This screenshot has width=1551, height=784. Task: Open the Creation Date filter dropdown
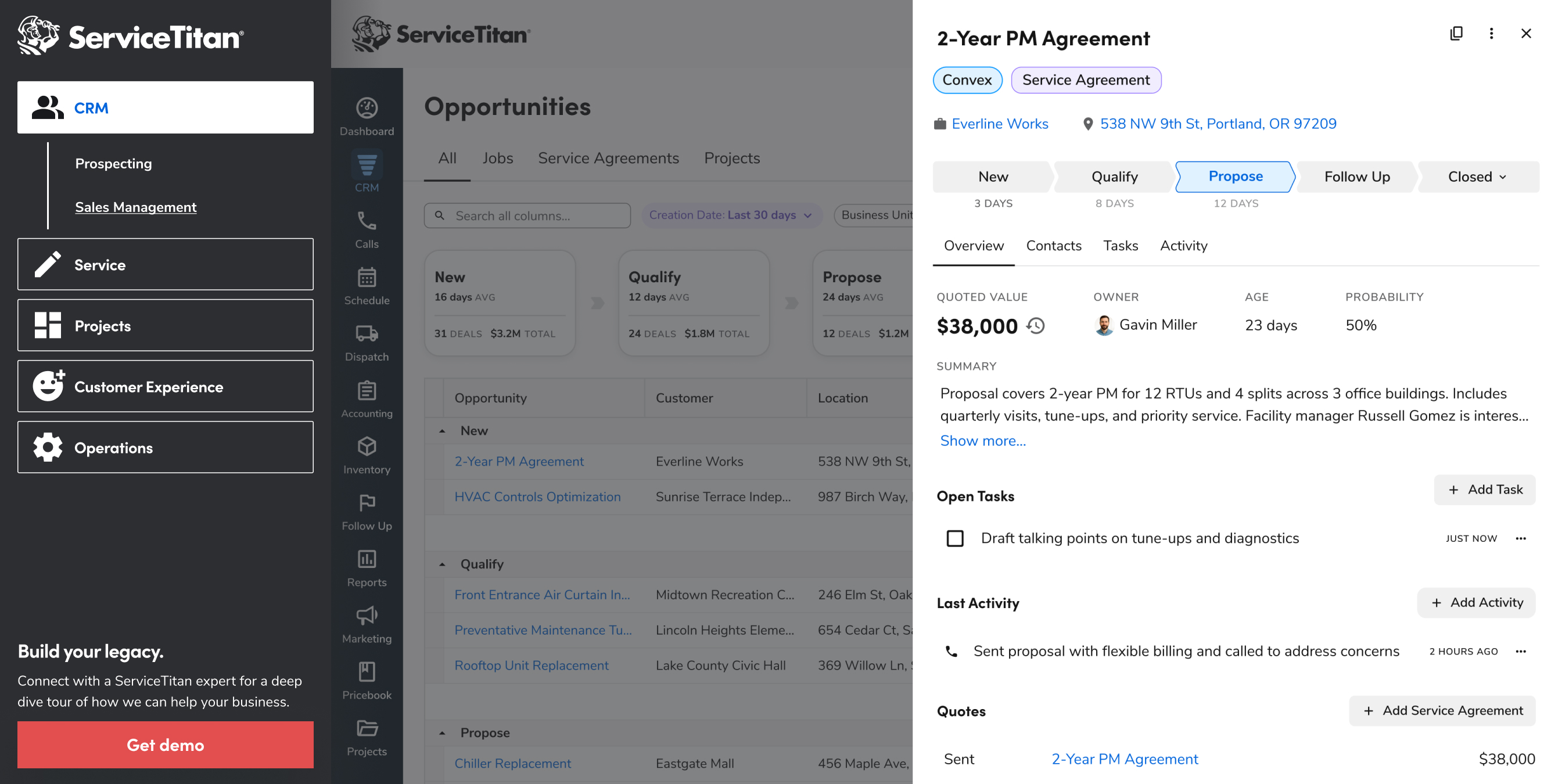730,215
